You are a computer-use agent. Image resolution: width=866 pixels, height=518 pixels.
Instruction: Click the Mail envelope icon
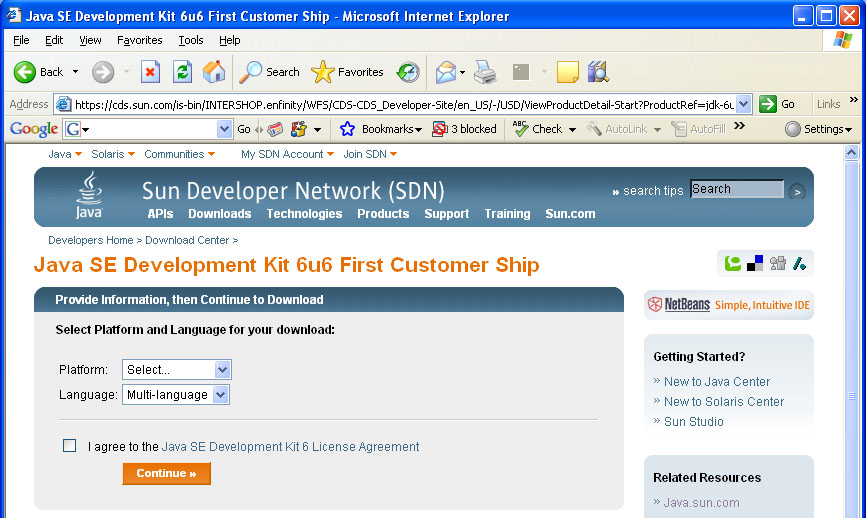(446, 72)
